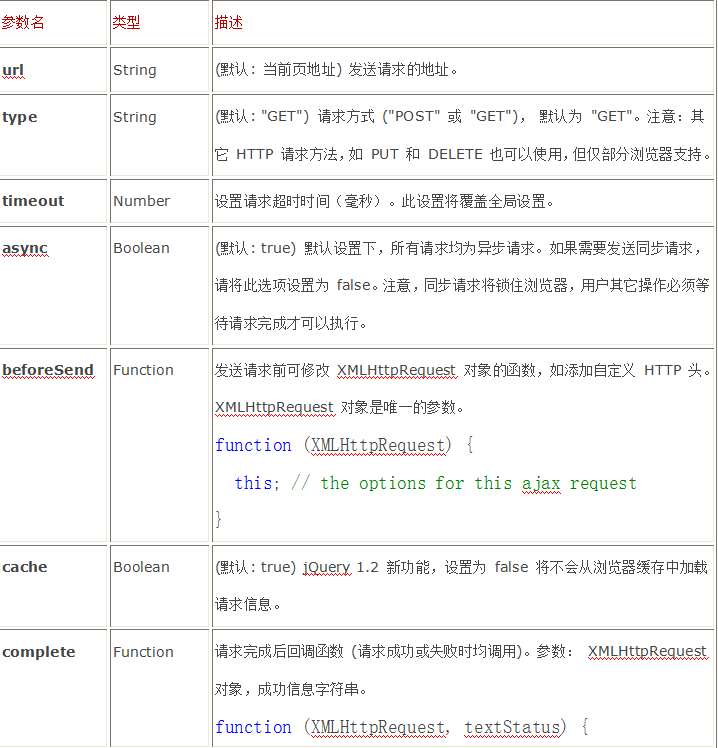Select the timeout parameter name cell
The width and height of the screenshot is (718, 748).
(x=33, y=201)
